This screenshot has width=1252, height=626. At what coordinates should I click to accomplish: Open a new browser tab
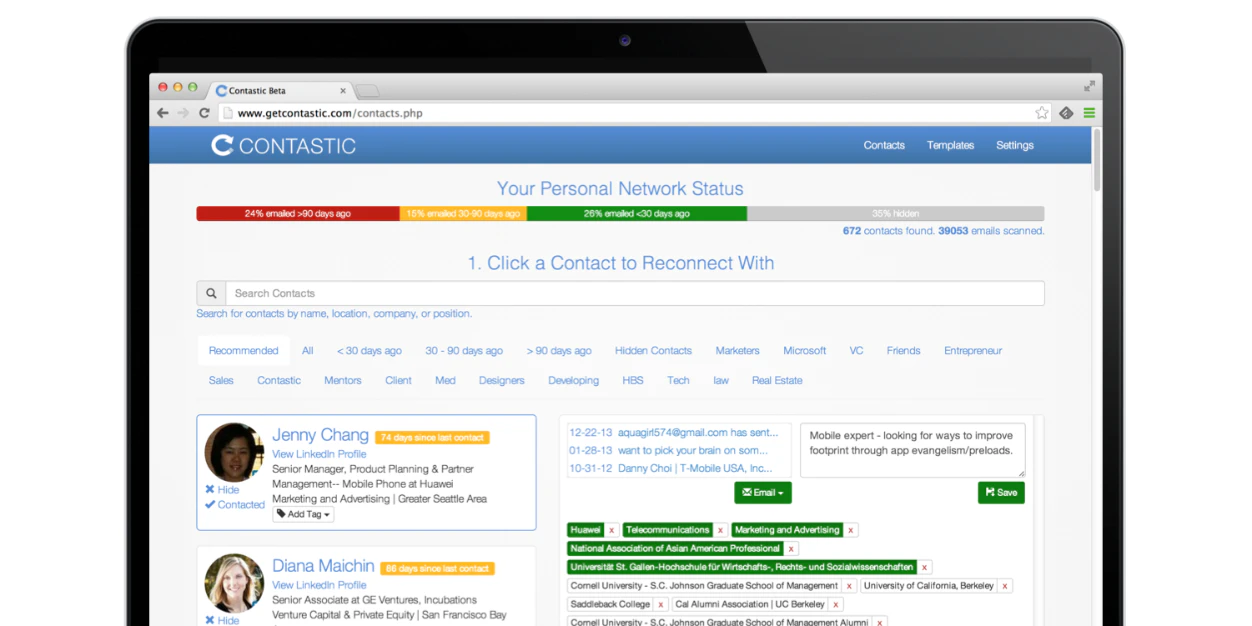click(x=367, y=91)
